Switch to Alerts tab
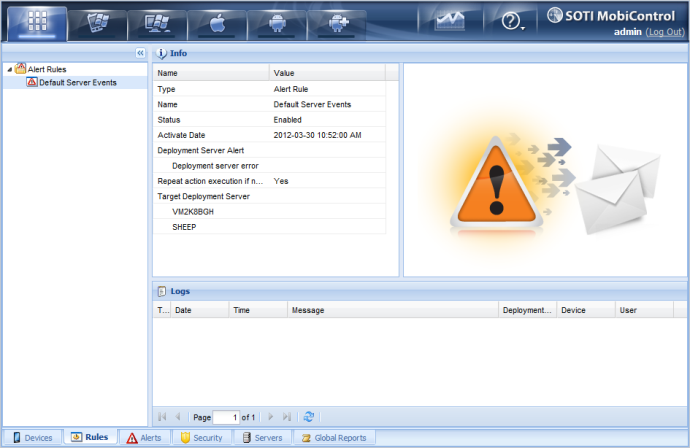The width and height of the screenshot is (690, 448). pos(144,438)
